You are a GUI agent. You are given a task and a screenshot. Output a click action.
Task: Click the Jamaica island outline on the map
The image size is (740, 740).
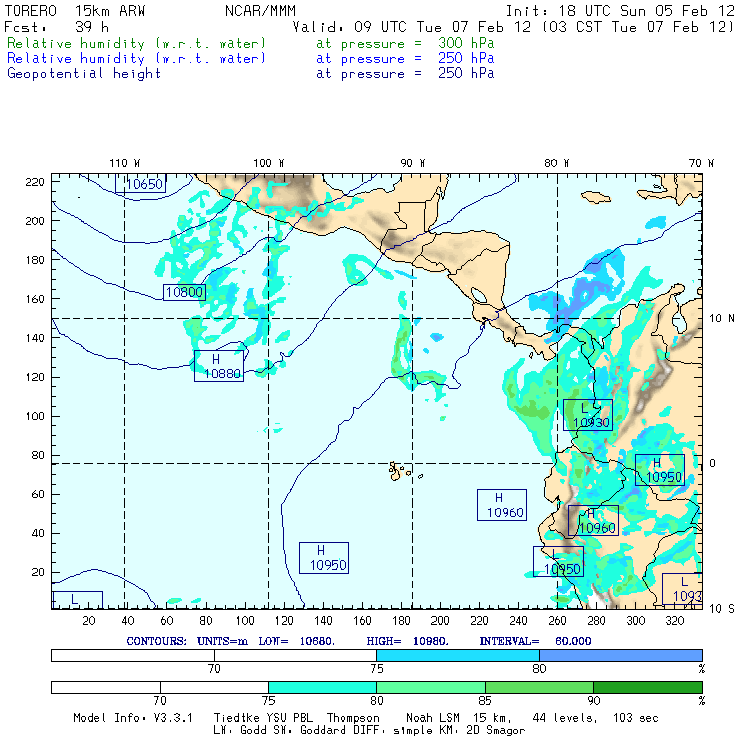(596, 197)
